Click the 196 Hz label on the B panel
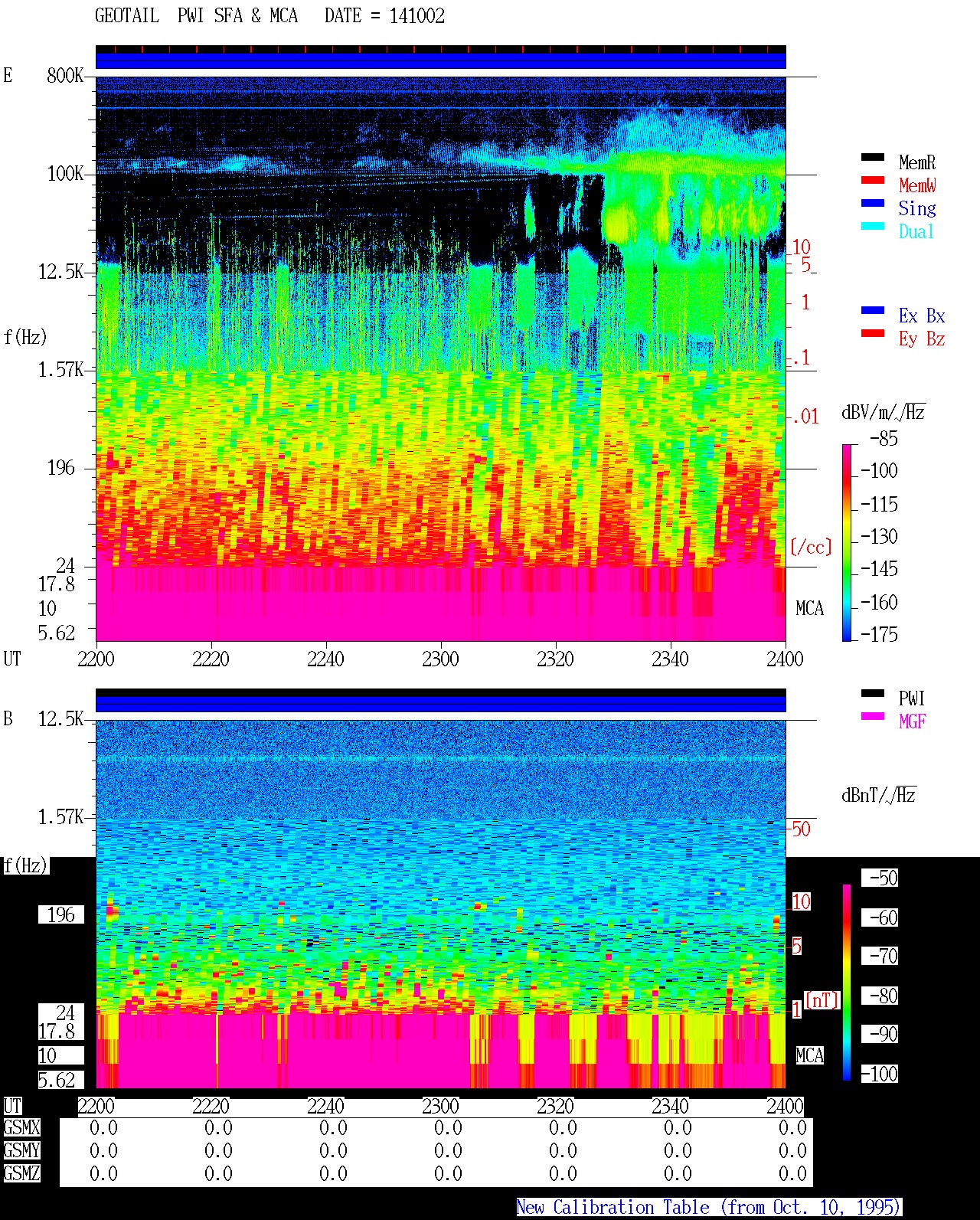Screen dimensions: 980x1220 click(61, 915)
